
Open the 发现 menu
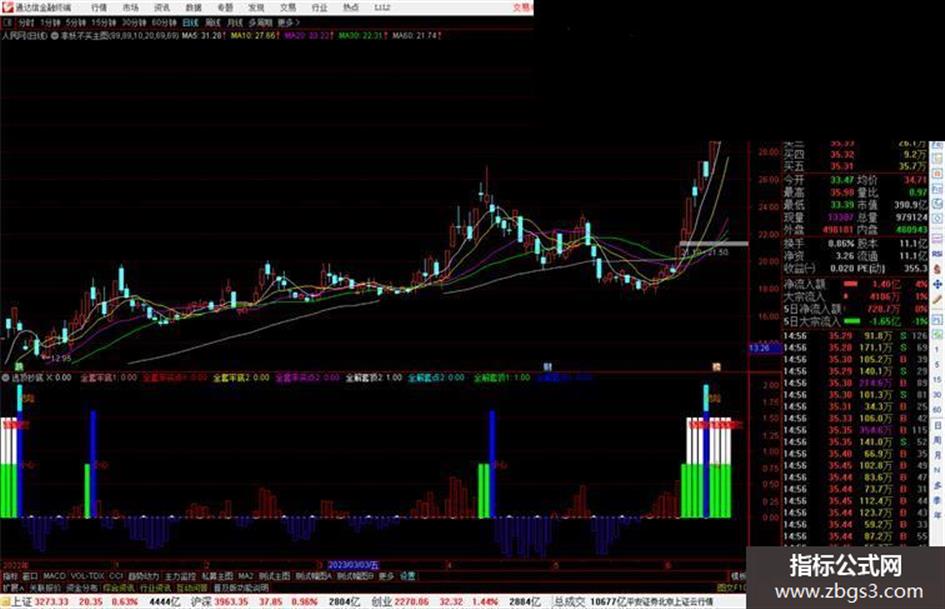pyautogui.click(x=257, y=8)
